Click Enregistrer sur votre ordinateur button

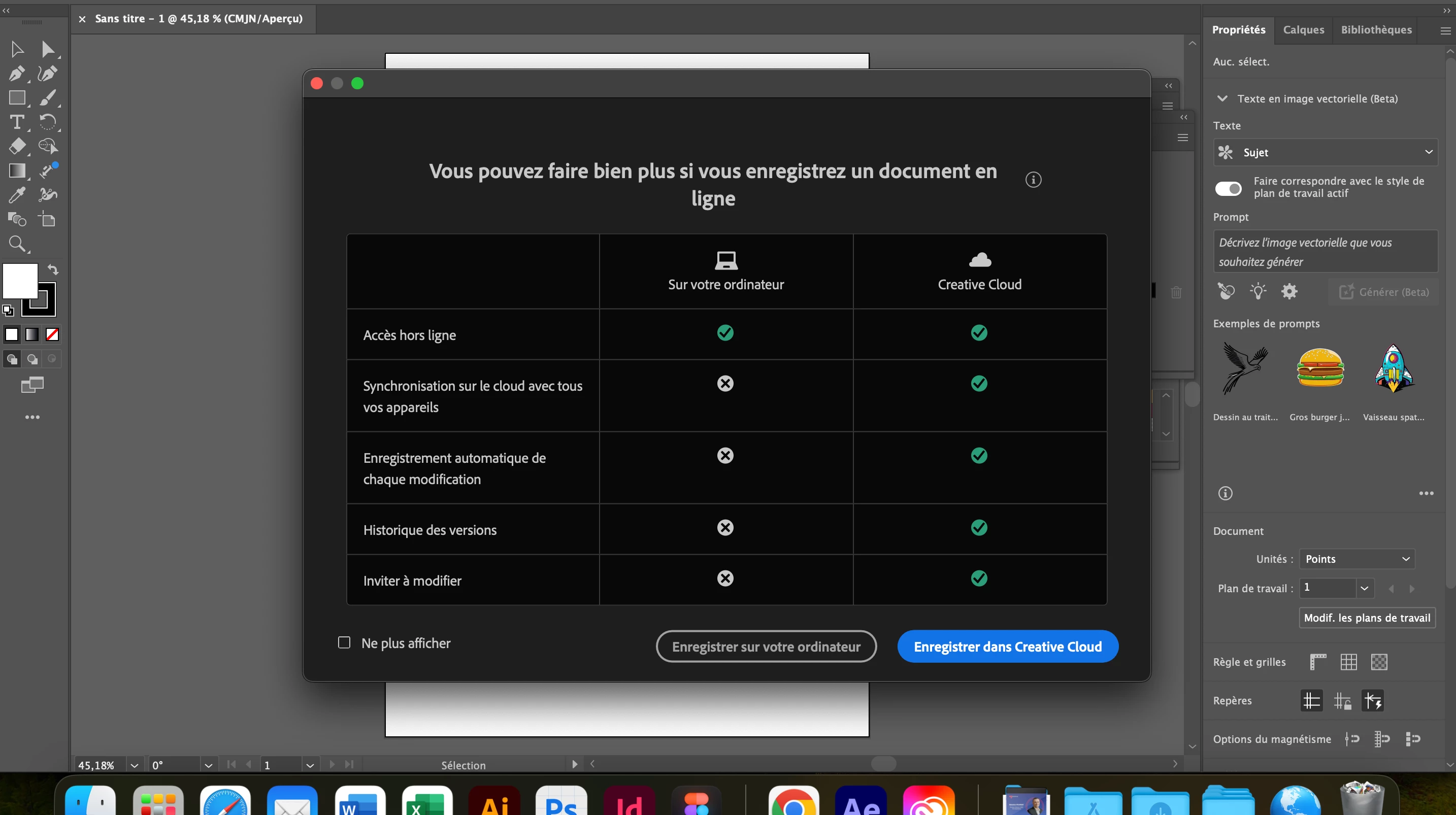pos(766,647)
